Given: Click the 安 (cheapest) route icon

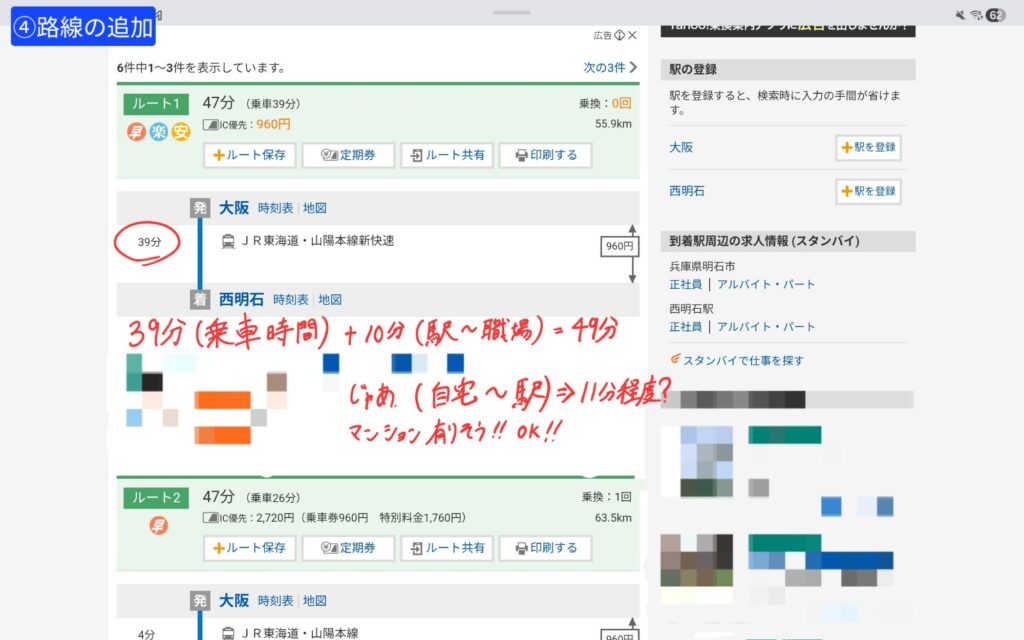Looking at the screenshot, I should point(180,131).
